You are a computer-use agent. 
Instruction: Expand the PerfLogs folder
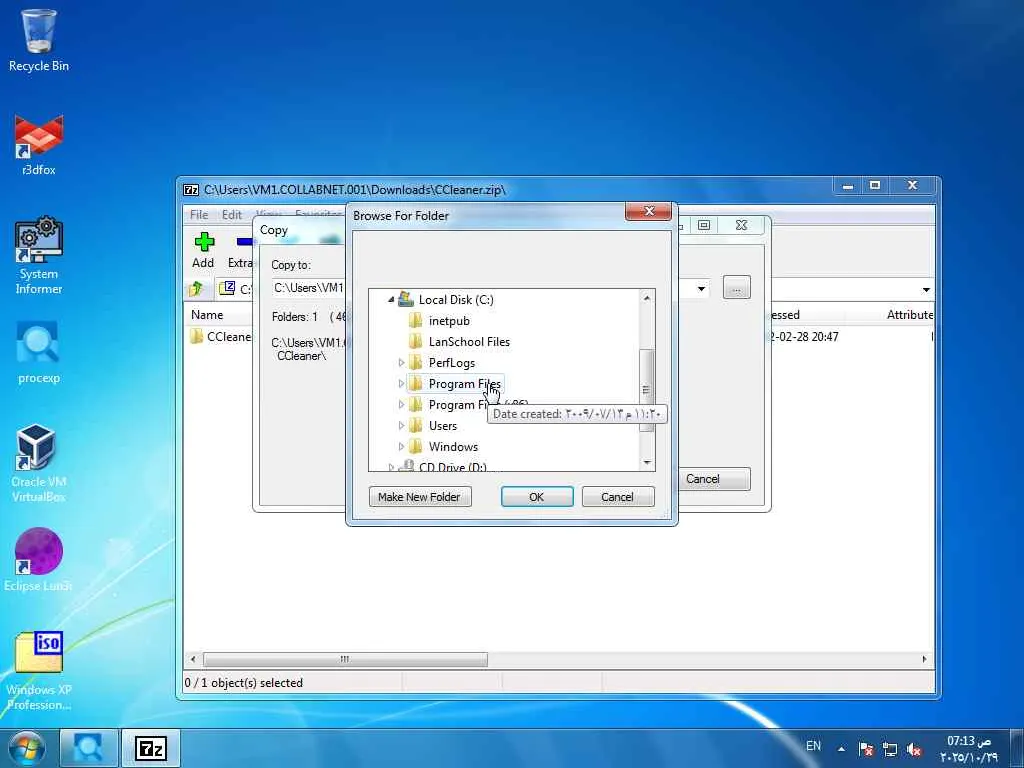tap(401, 362)
